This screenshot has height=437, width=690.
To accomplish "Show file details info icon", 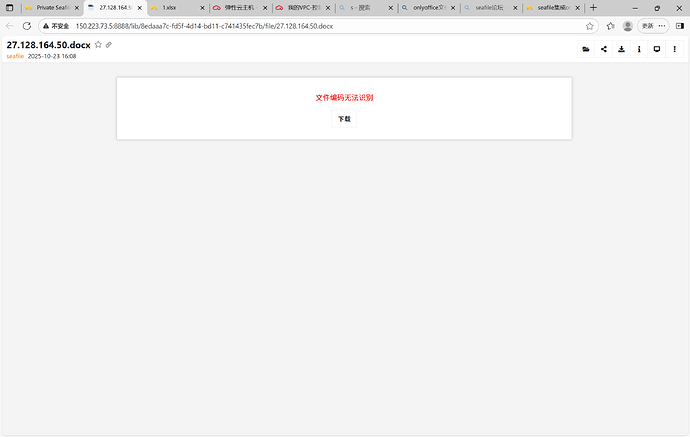I will (639, 49).
